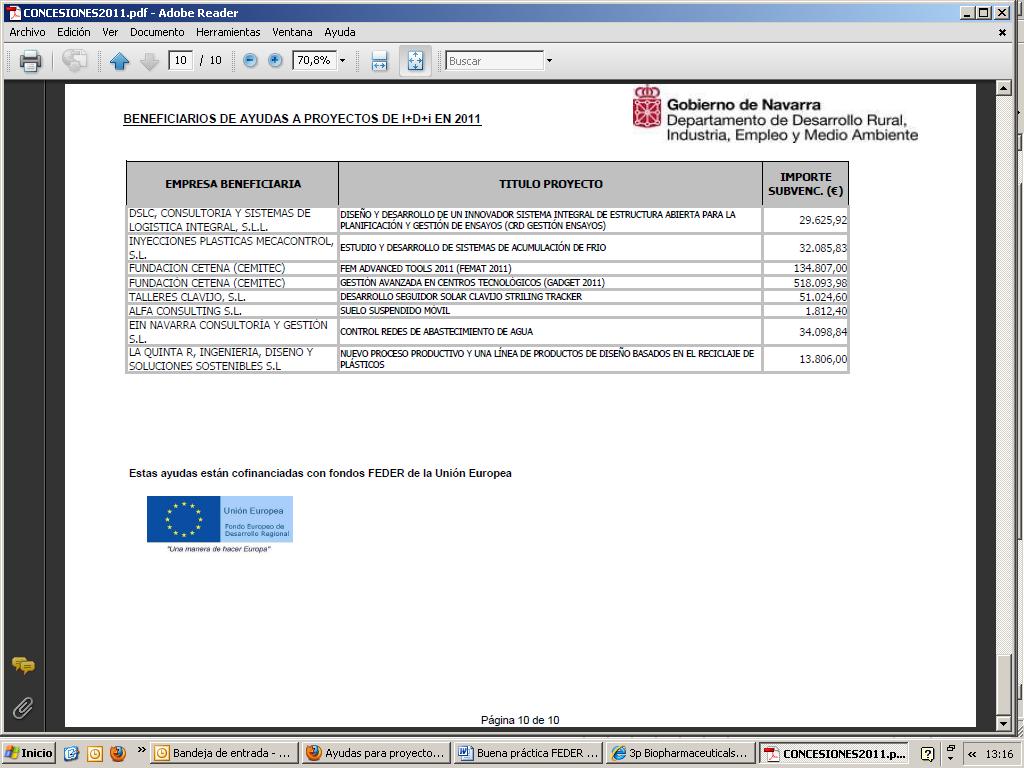
Task: Click the scrollbar up arrow
Action: pos(1004,88)
